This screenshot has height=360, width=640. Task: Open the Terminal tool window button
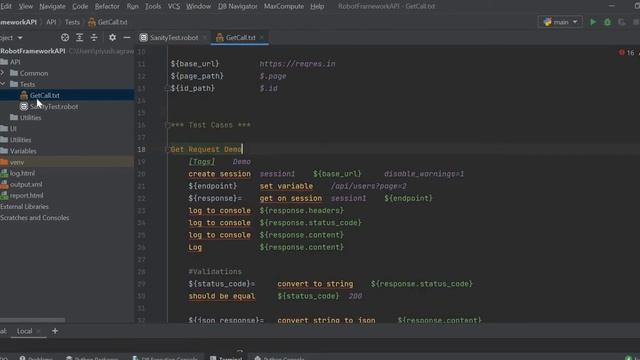click(226, 358)
